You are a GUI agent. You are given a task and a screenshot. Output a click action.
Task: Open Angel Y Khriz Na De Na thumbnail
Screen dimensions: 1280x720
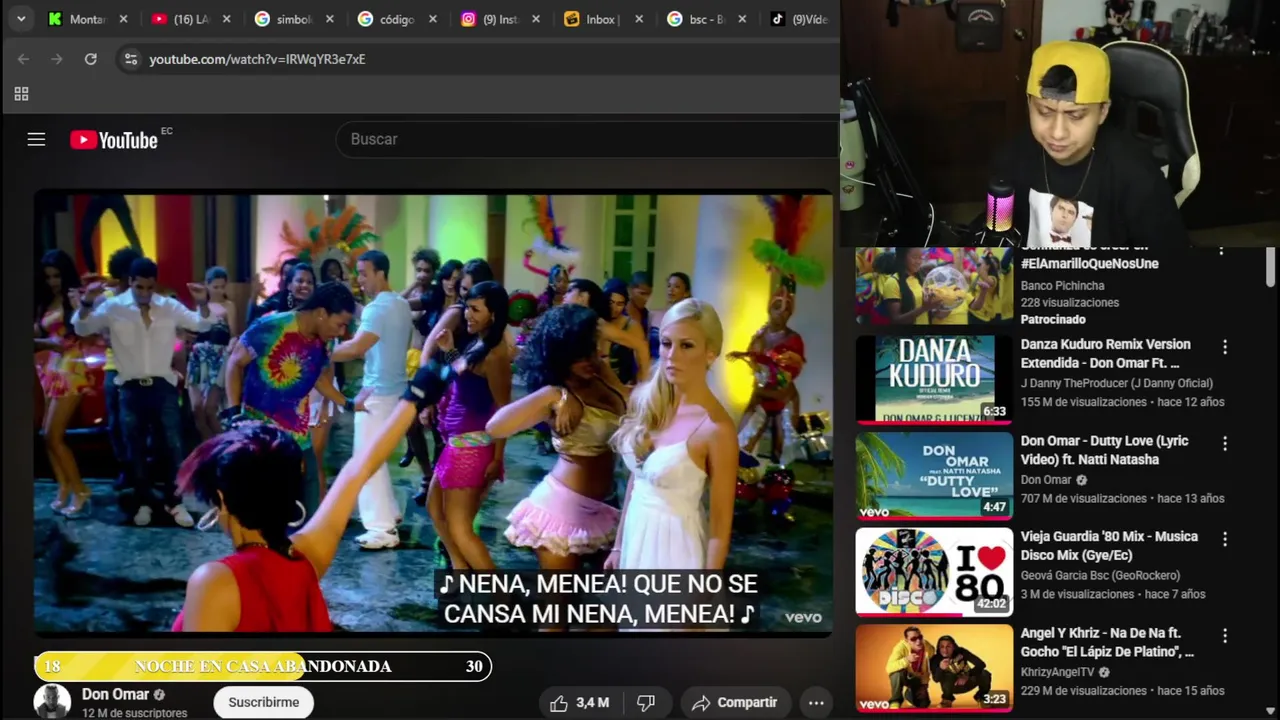pos(934,668)
